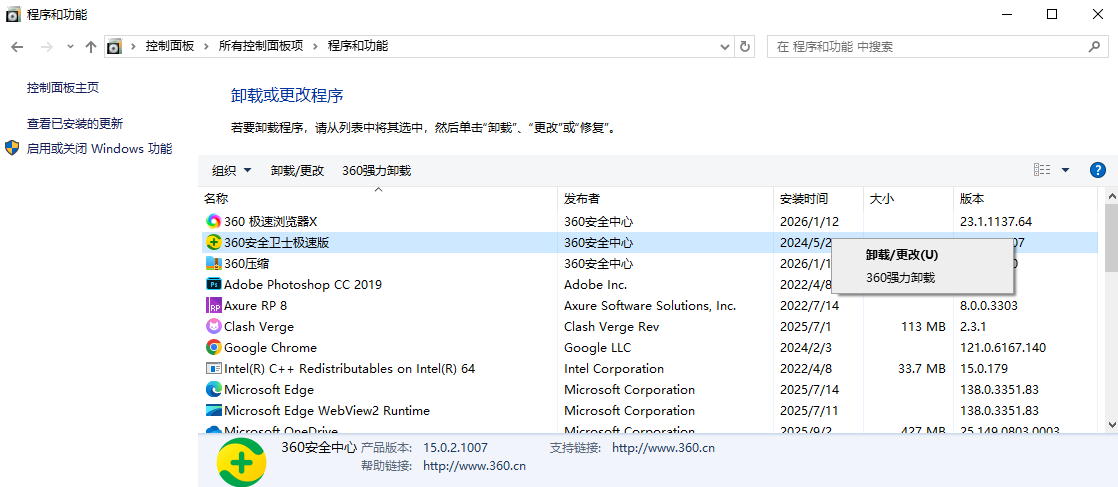The image size is (1118, 487).
Task: Click the Google Chrome icon in list
Action: tap(213, 347)
